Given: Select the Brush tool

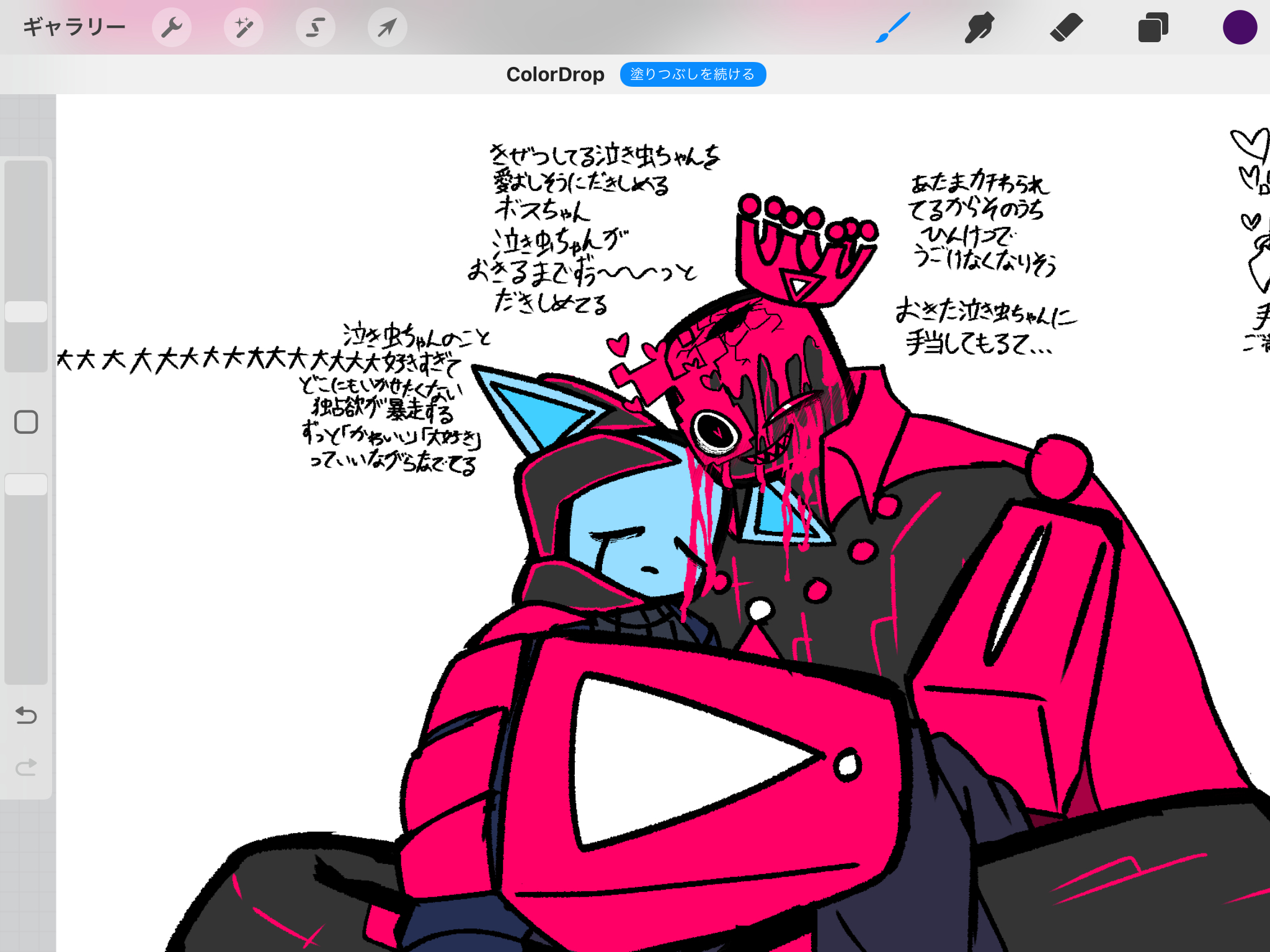Looking at the screenshot, I should coord(893,27).
